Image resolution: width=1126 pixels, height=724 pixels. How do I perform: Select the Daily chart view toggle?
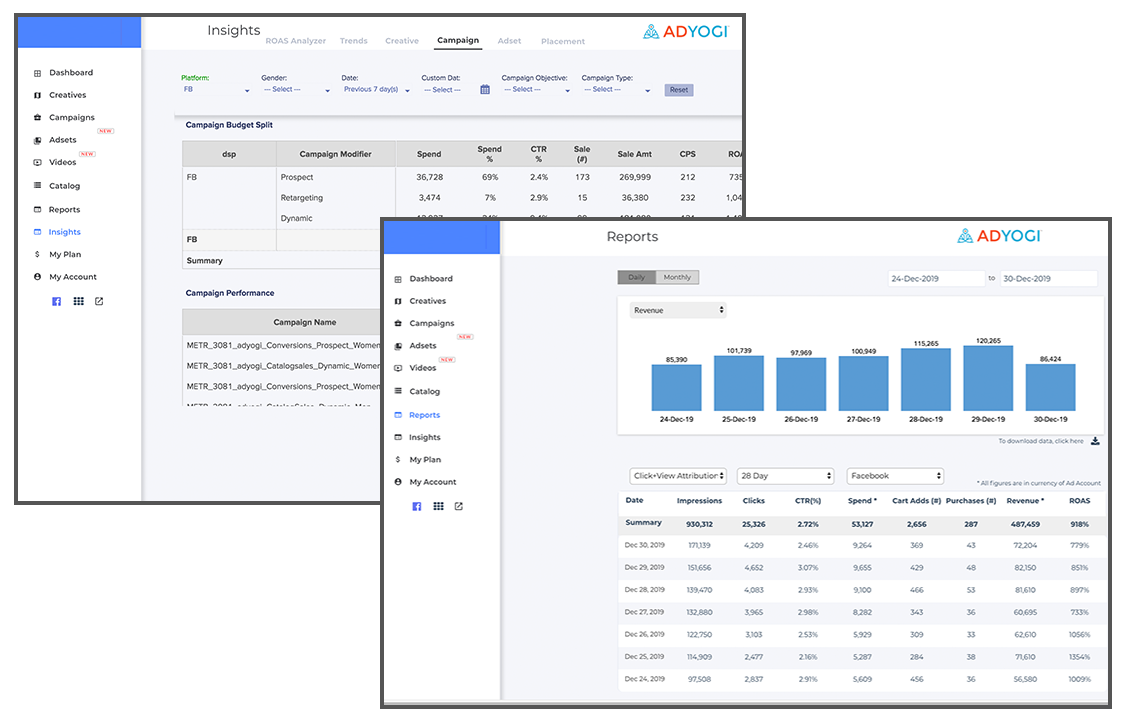coord(637,277)
